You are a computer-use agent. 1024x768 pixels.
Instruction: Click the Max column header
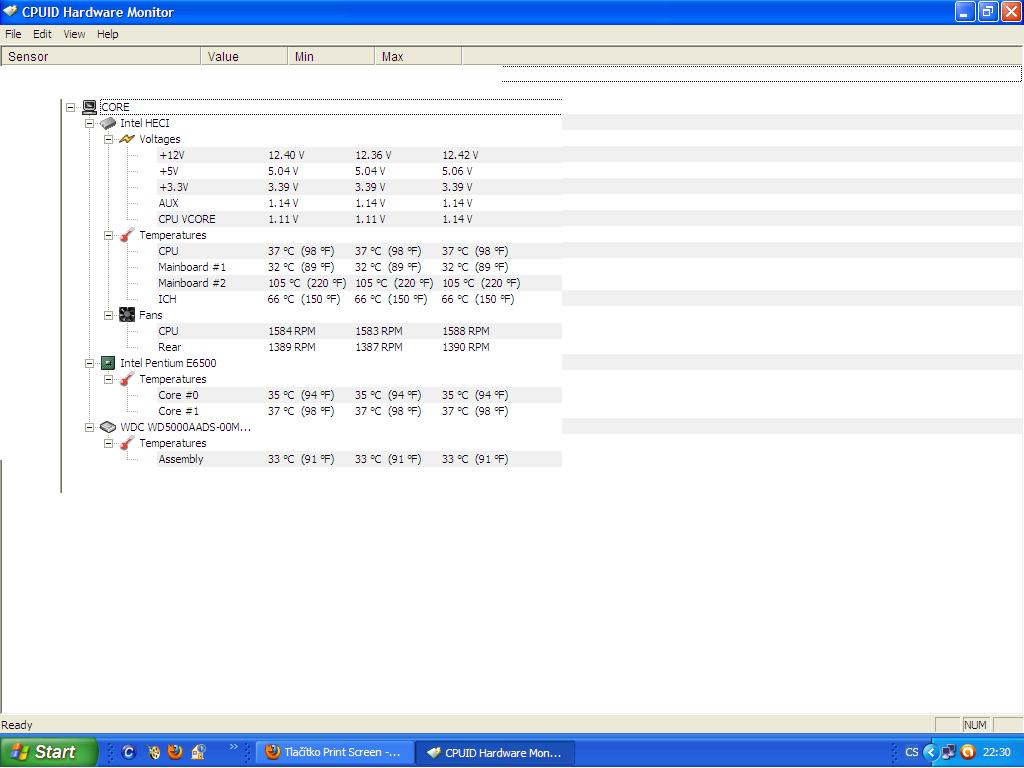418,57
